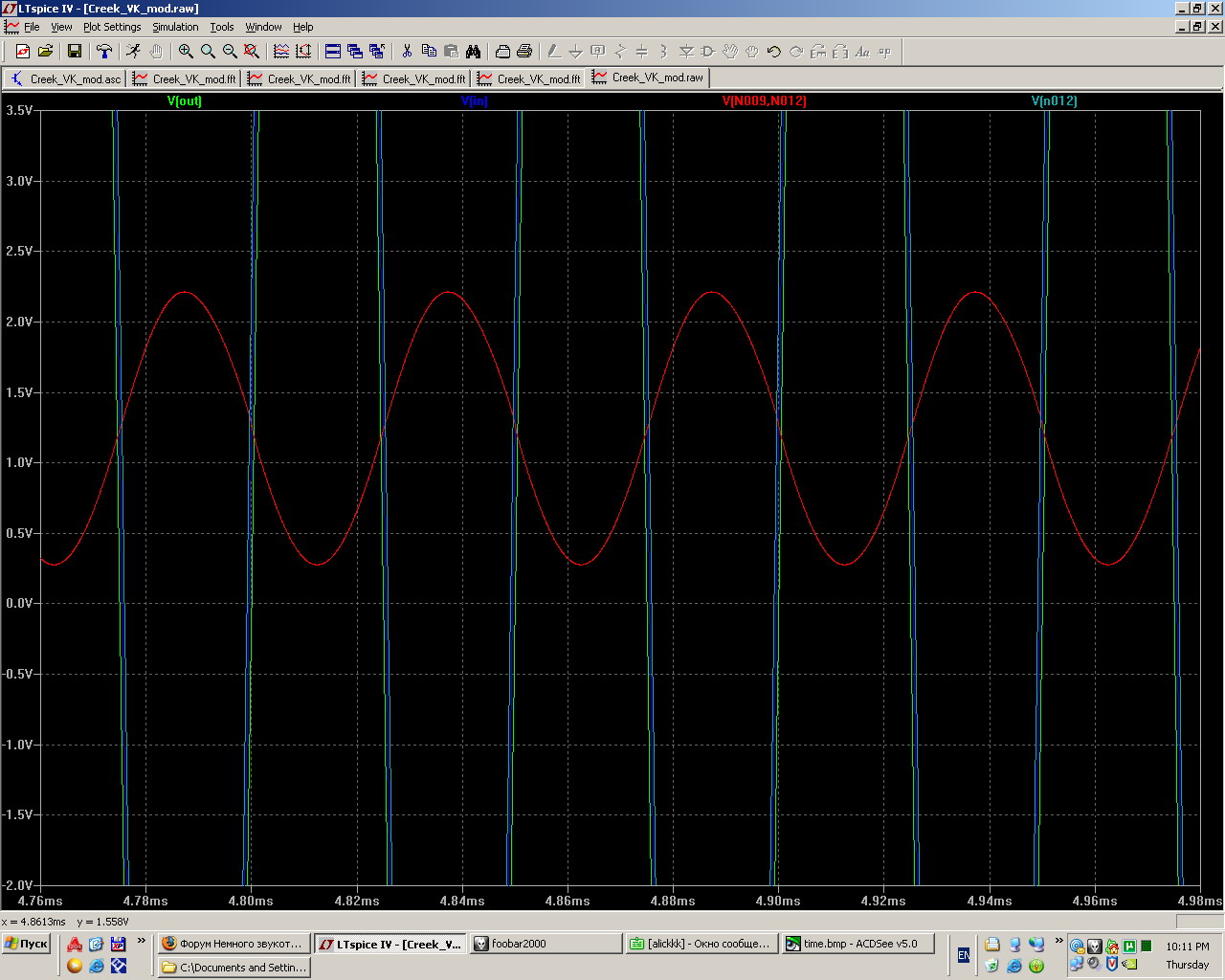The width and height of the screenshot is (1225, 980).
Task: Open the Help menu
Action: click(303, 27)
